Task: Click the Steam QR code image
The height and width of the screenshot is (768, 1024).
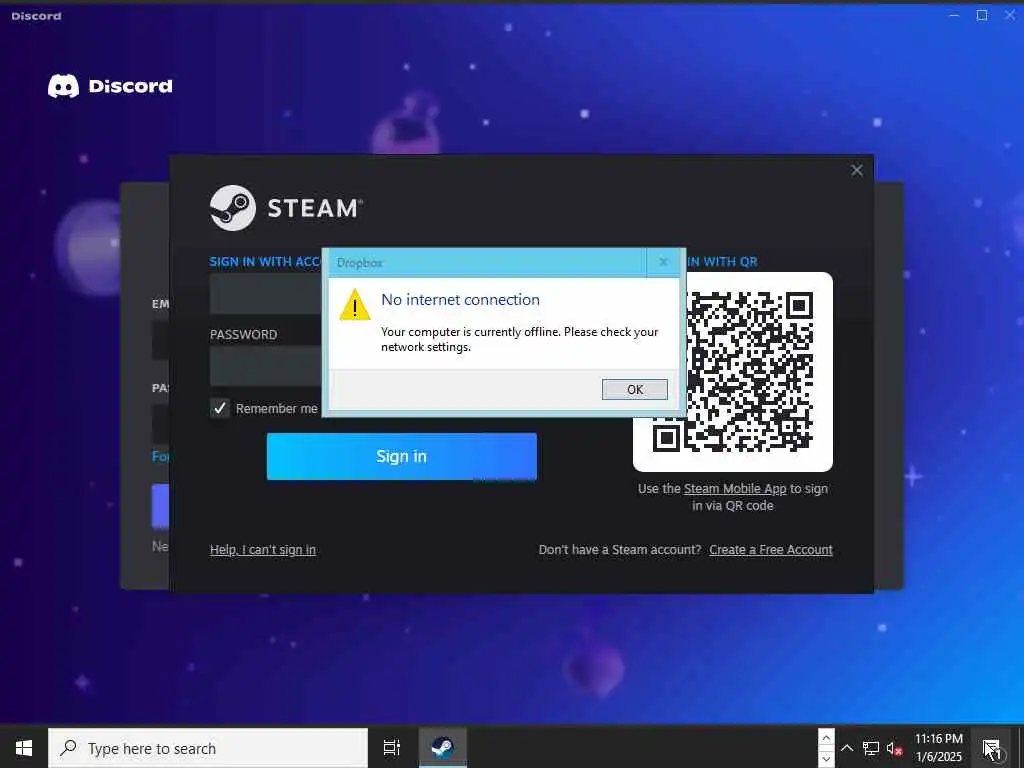Action: click(x=733, y=372)
